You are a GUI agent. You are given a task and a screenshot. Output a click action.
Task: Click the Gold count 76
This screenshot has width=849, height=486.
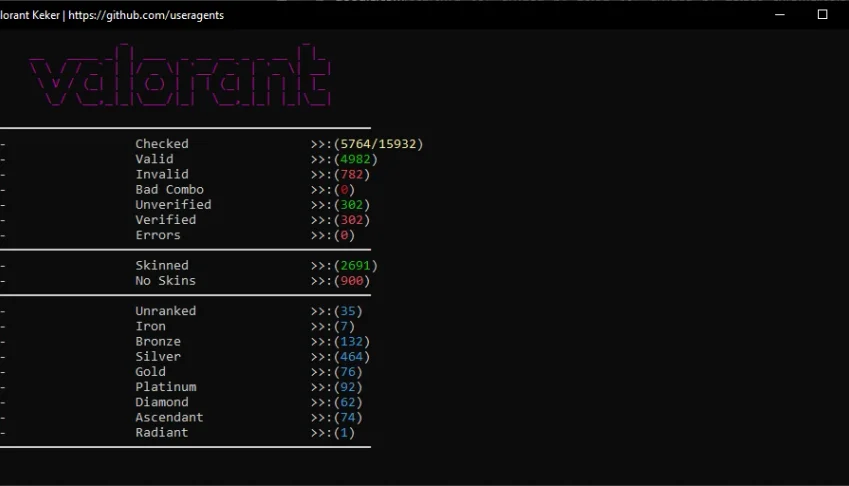click(348, 371)
